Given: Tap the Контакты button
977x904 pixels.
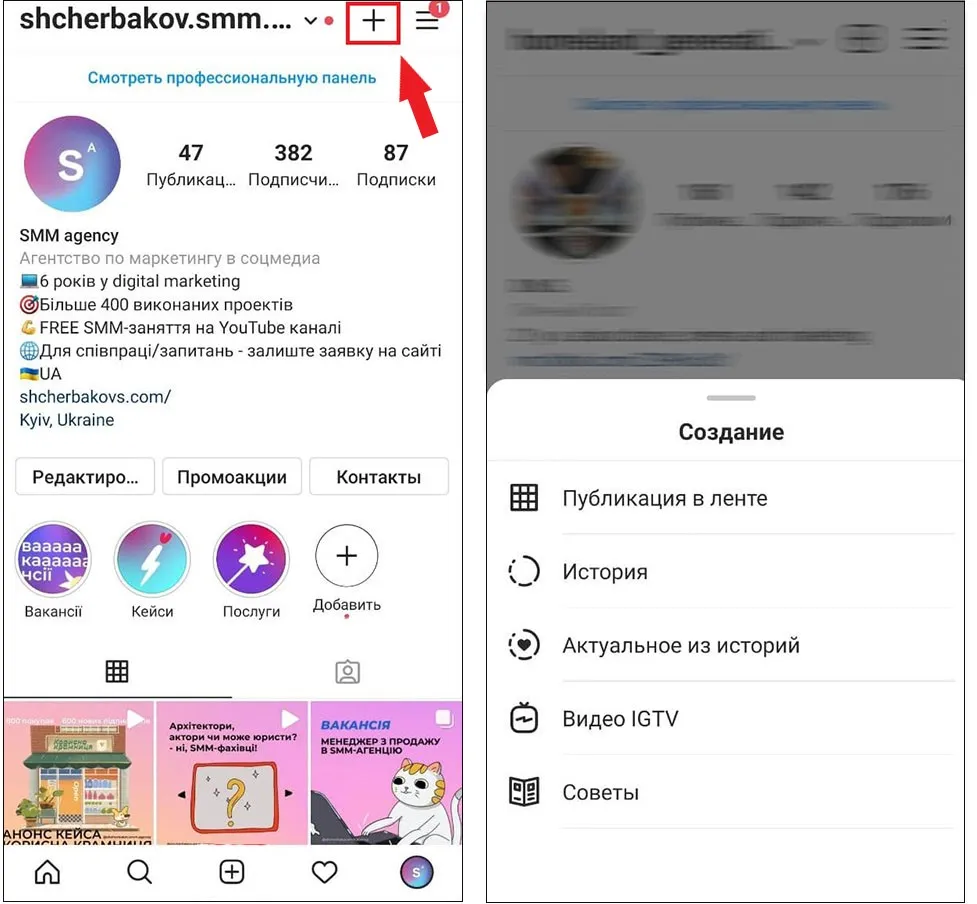Looking at the screenshot, I should (379, 477).
